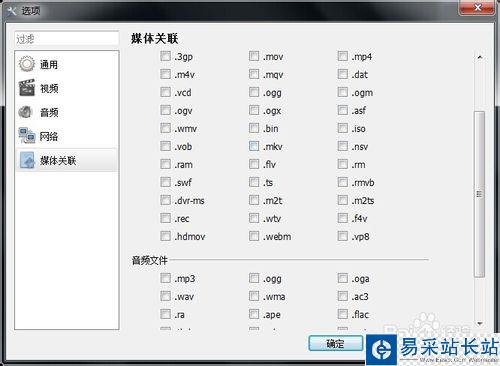Viewport: 500px width, 366px height.
Task: Tick the .swf checkbox
Action: (165, 182)
